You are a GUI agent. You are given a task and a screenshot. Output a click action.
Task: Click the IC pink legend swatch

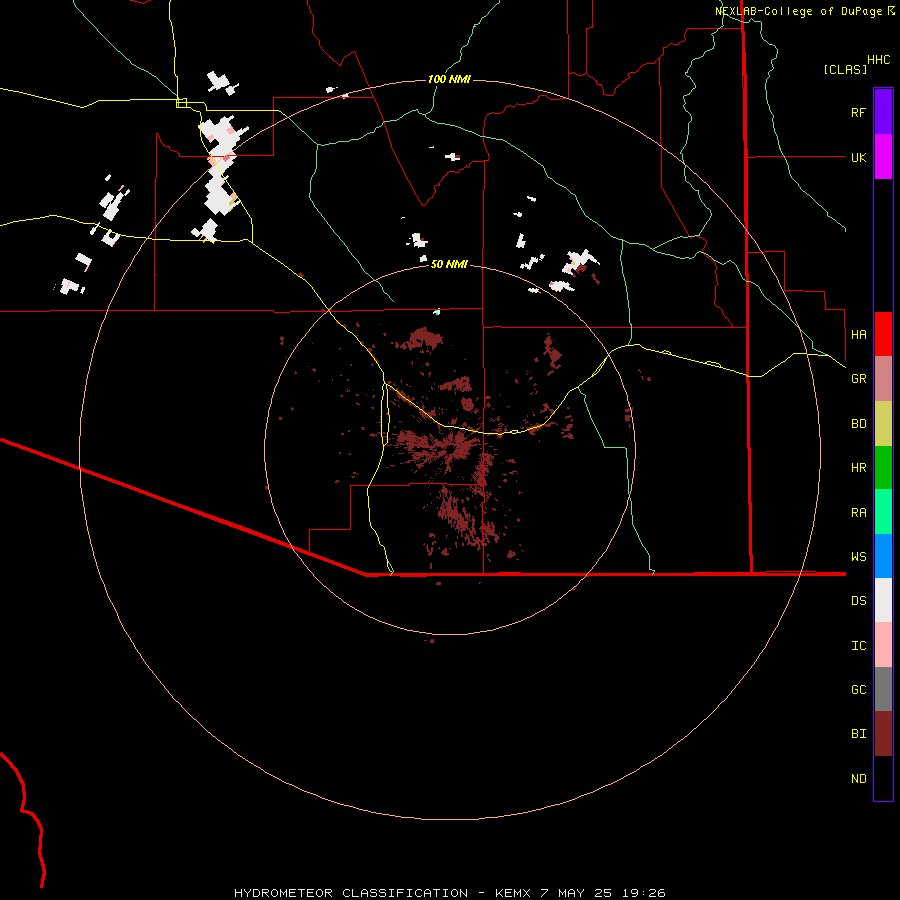tap(883, 645)
